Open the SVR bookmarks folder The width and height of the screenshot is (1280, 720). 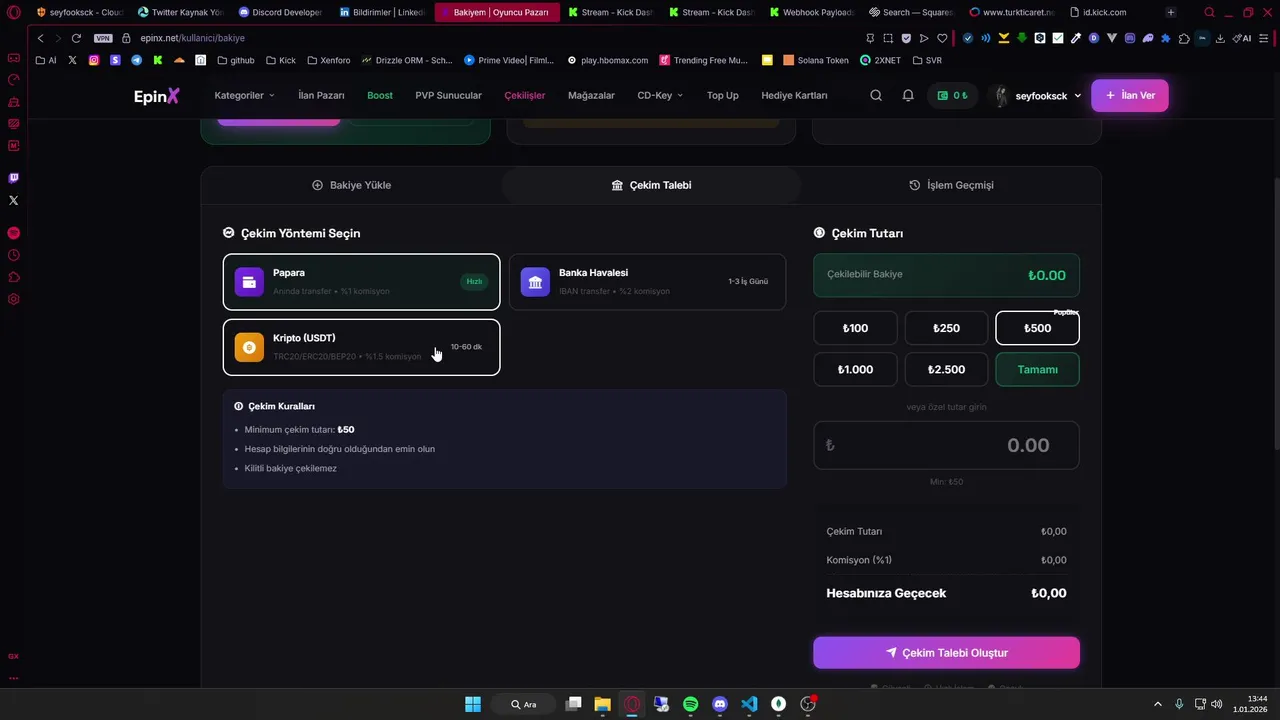926,60
